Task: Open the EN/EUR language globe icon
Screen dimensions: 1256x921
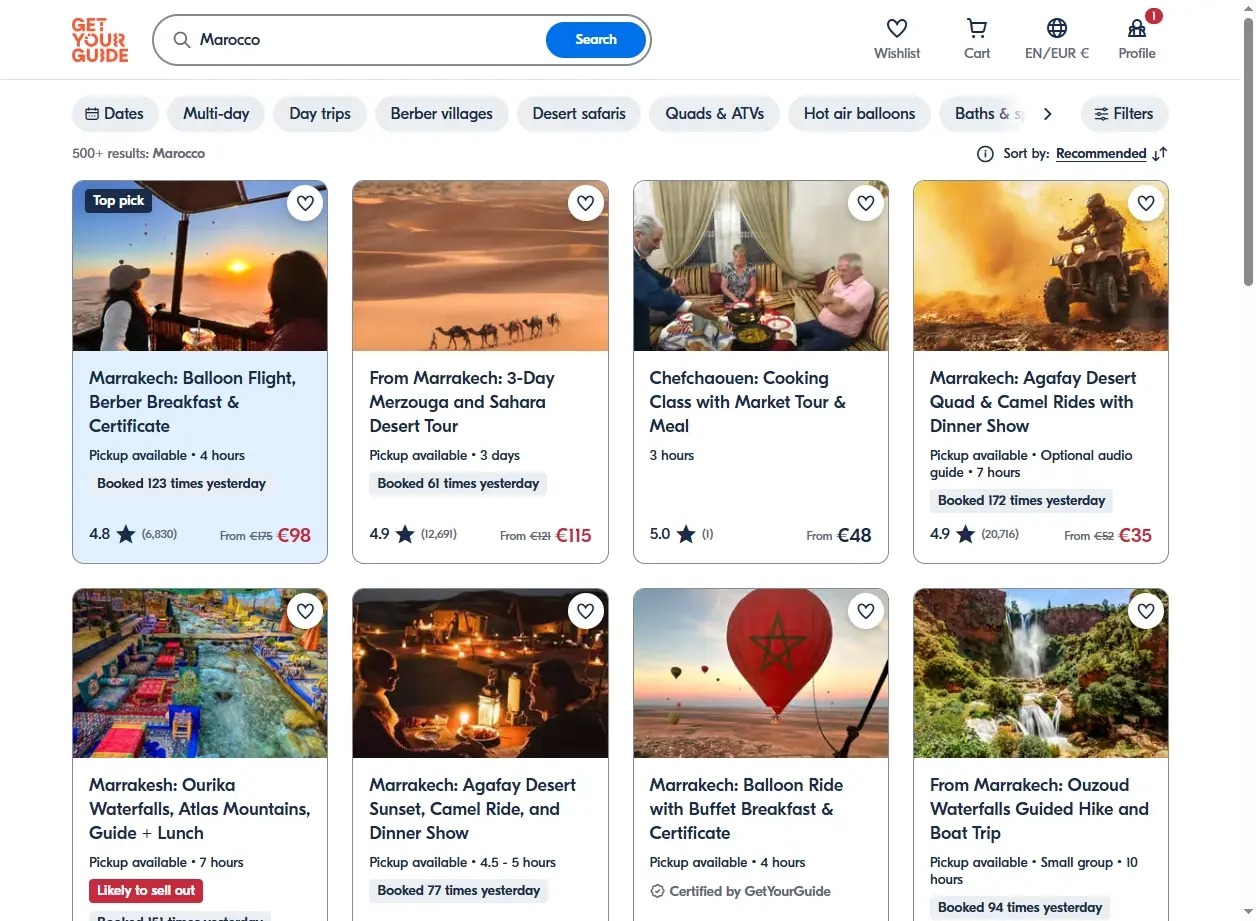Action: 1057,28
